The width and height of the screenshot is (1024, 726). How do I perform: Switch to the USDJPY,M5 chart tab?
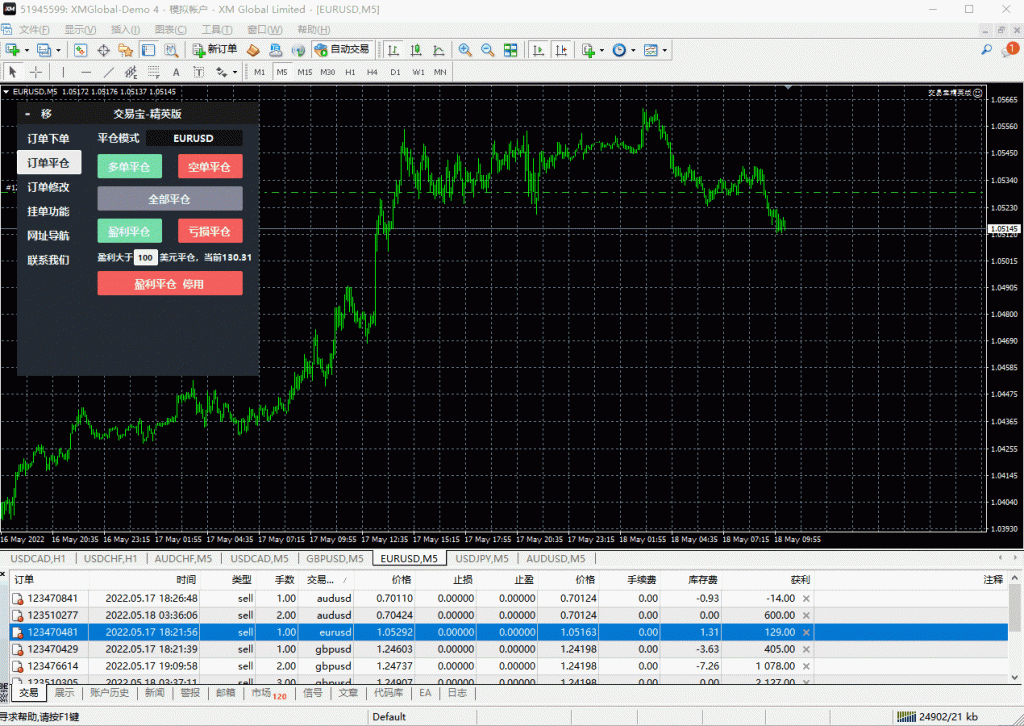[482, 558]
